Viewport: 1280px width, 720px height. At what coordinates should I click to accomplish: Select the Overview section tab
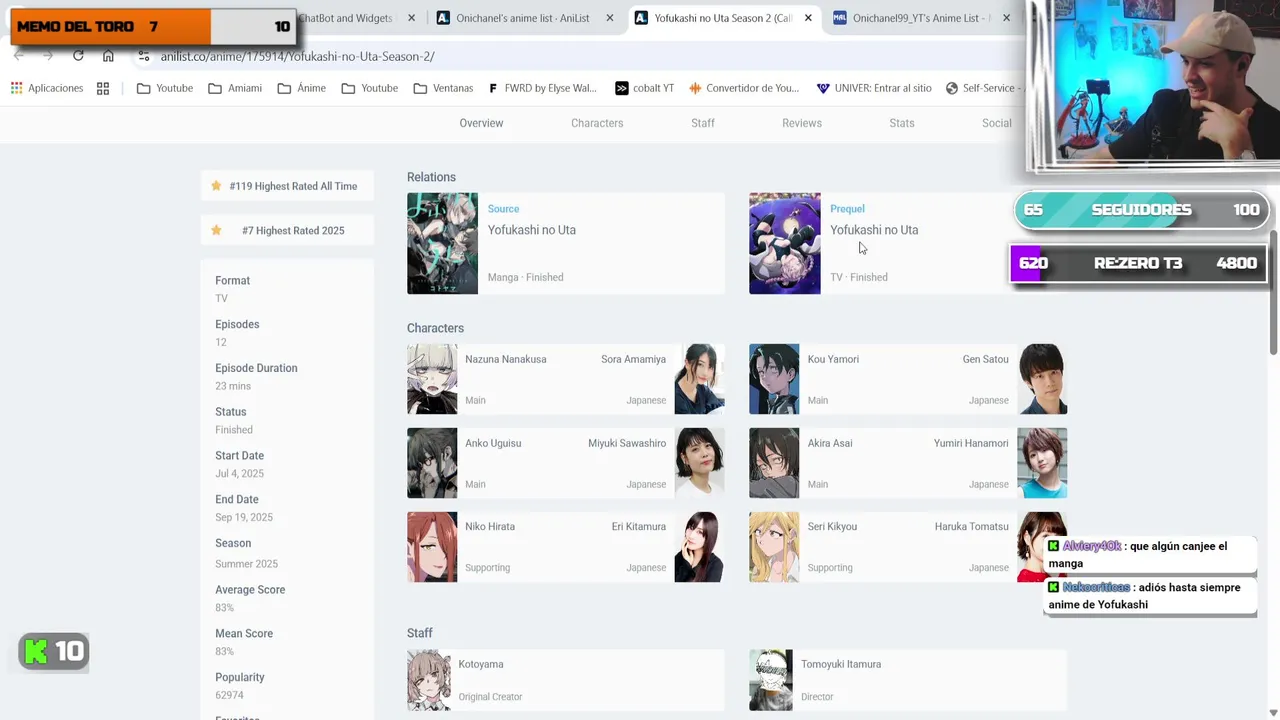tap(481, 123)
